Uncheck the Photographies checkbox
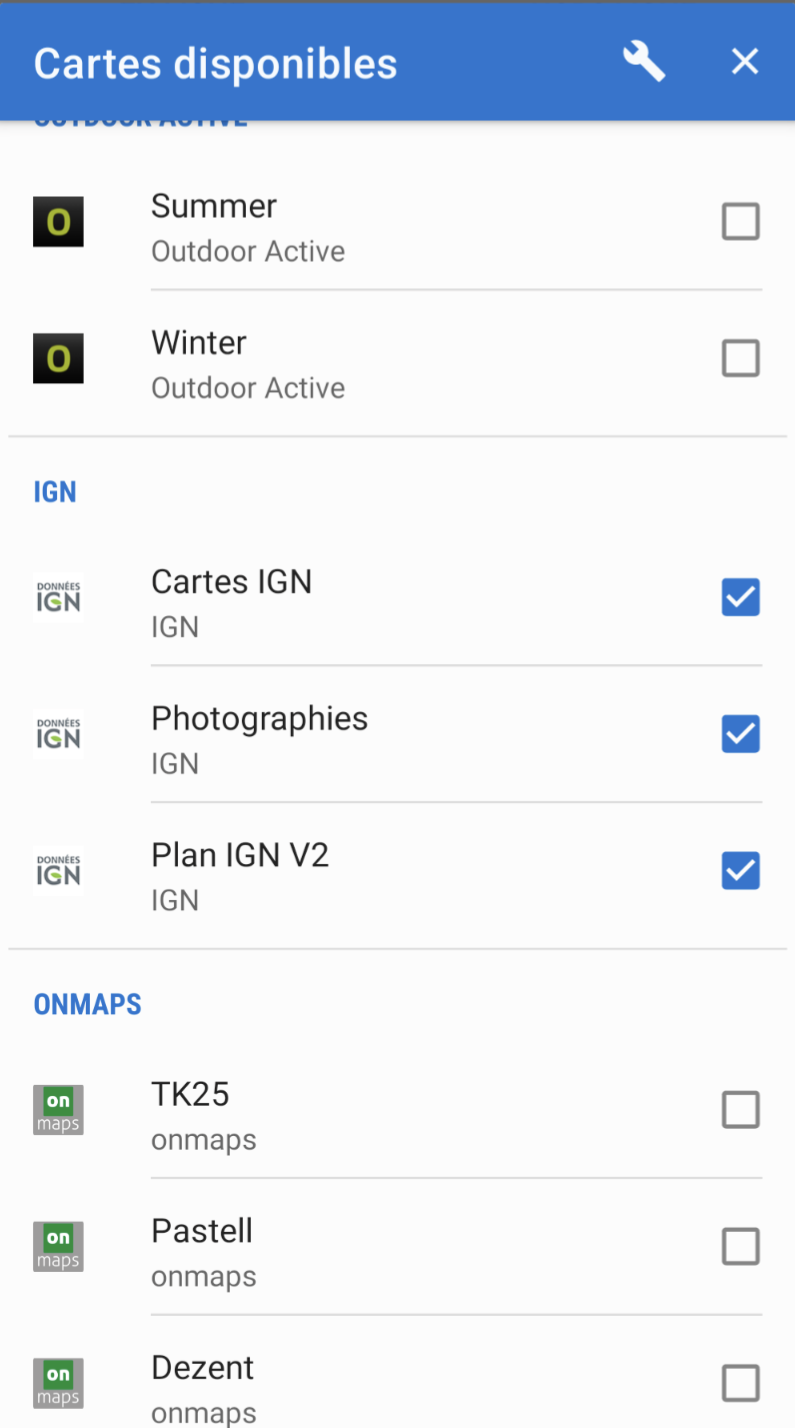795x1428 pixels. [x=741, y=735]
